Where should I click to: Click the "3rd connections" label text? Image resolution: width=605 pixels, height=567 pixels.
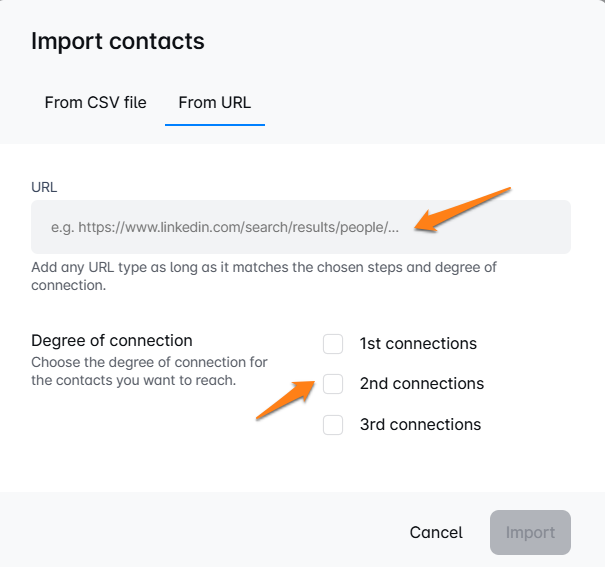point(420,425)
